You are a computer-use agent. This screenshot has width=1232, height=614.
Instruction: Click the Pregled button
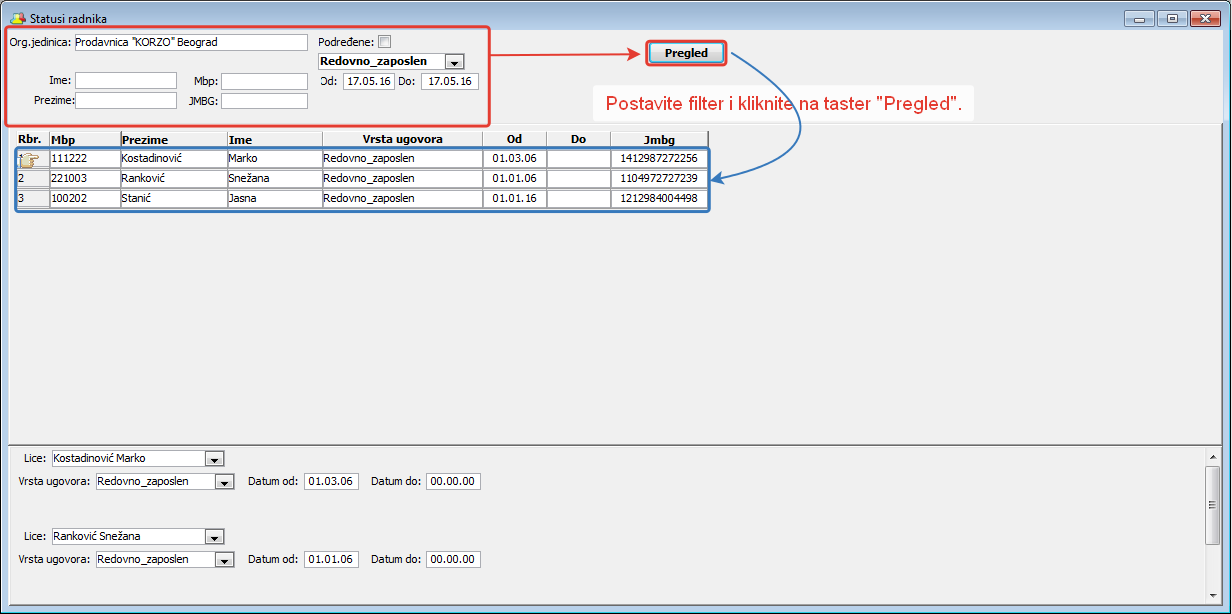[x=686, y=53]
